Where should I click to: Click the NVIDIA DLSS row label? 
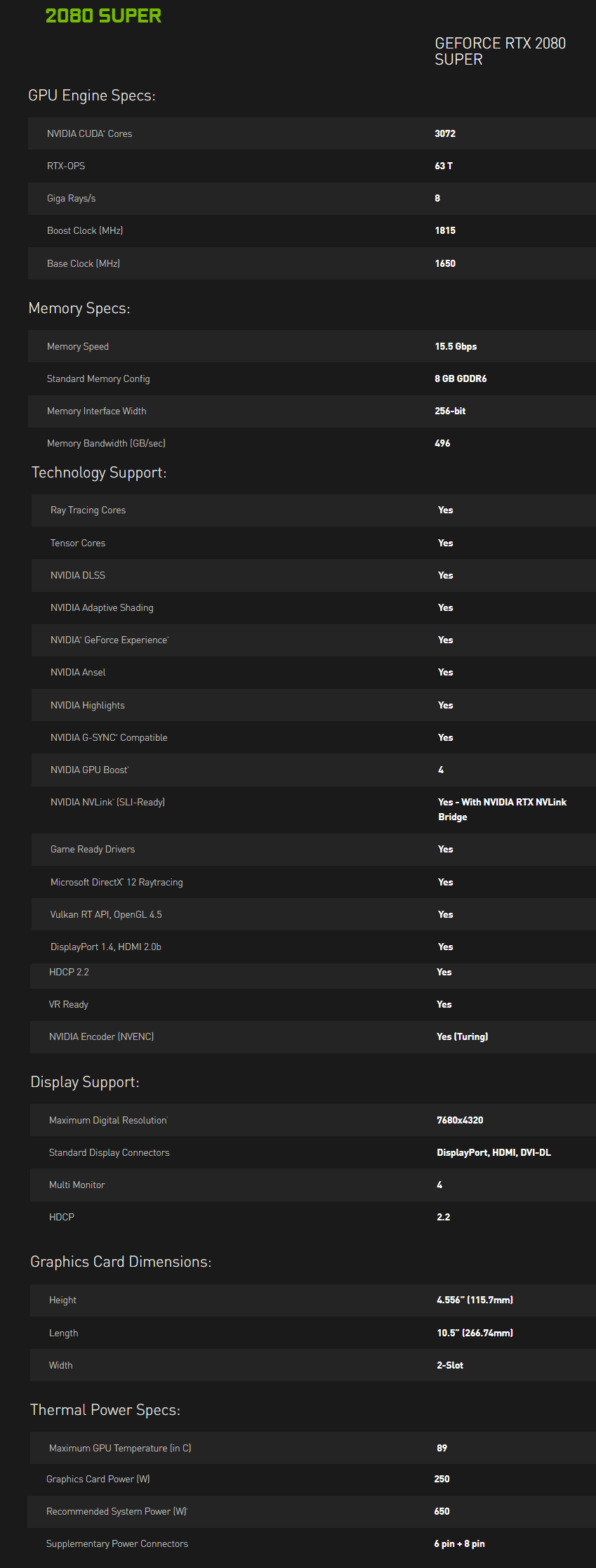[x=78, y=575]
